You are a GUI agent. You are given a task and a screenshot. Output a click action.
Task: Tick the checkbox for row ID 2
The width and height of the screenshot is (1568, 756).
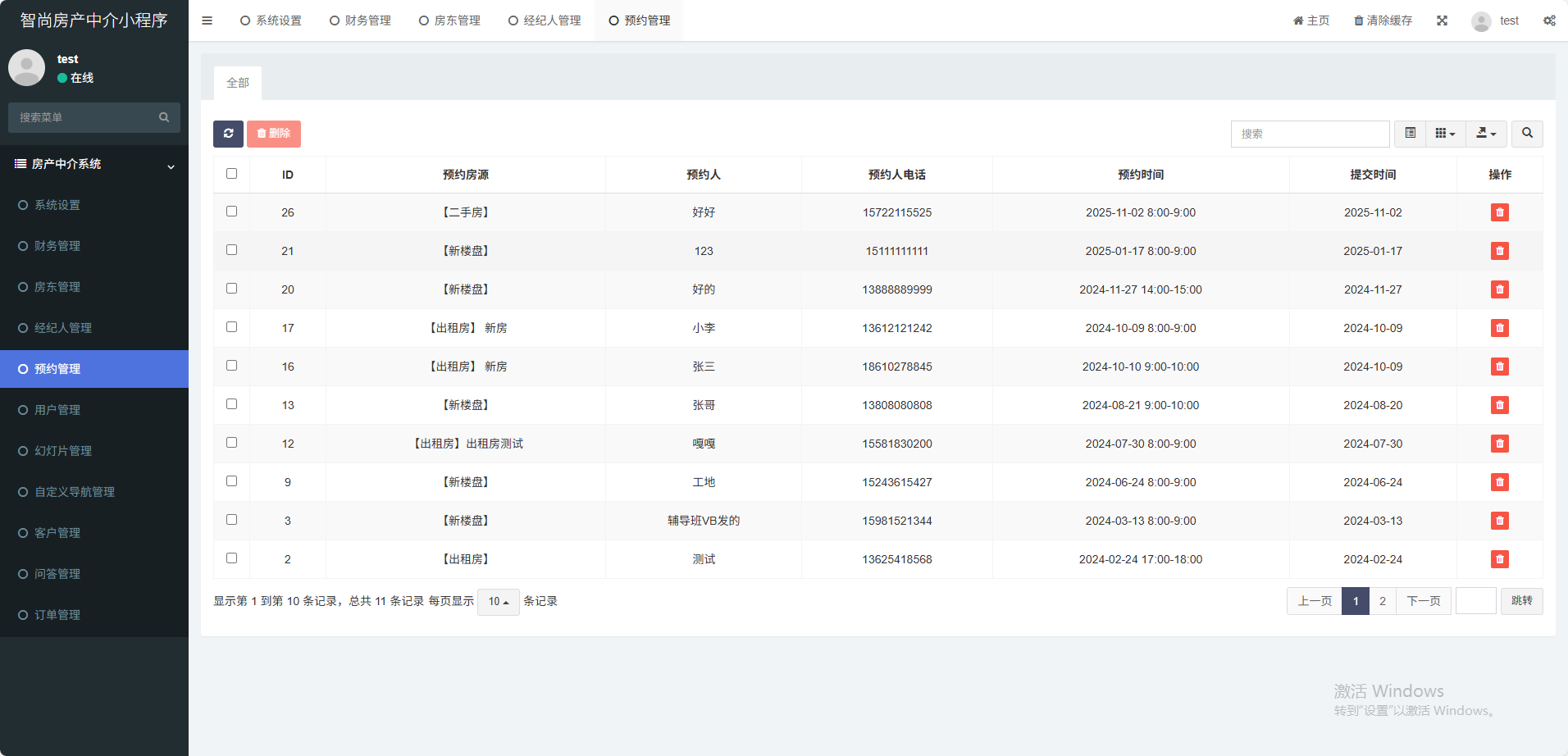point(232,558)
